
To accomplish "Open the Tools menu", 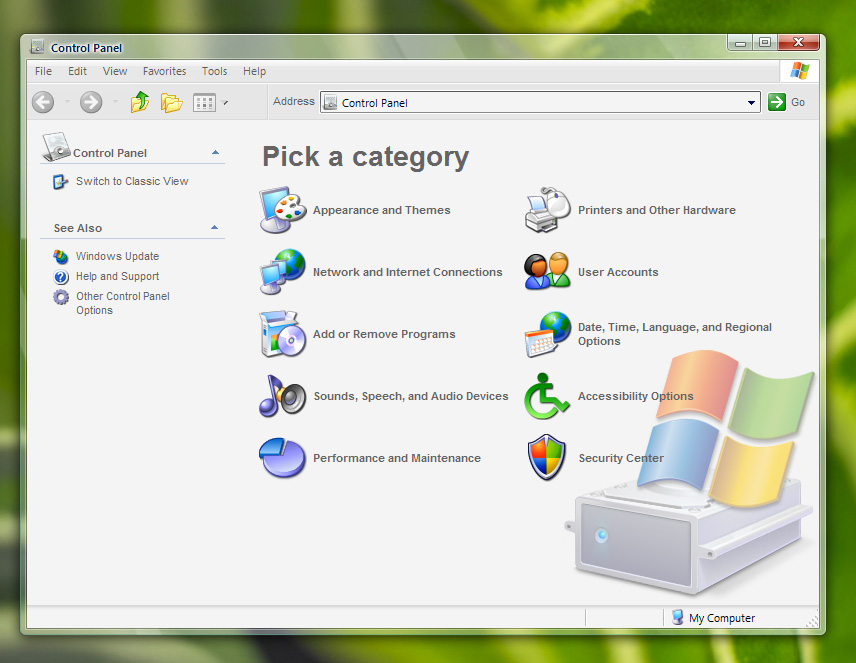I will (214, 71).
